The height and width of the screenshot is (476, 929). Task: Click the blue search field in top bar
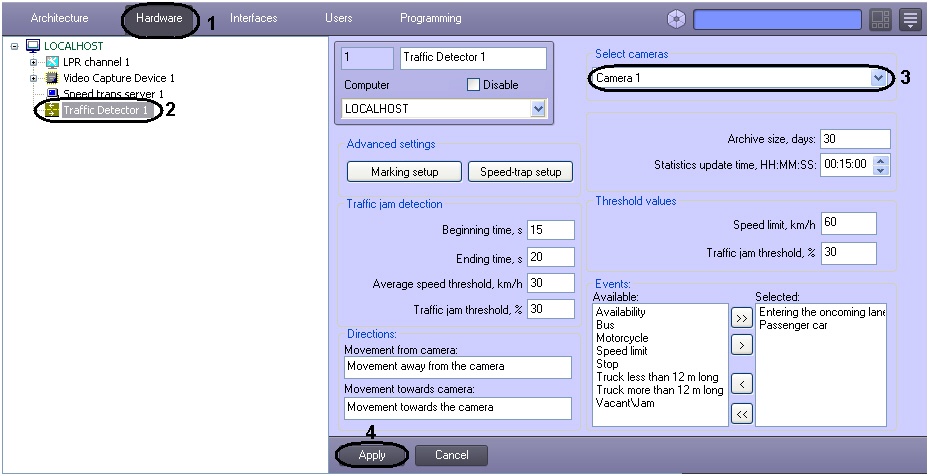point(777,20)
